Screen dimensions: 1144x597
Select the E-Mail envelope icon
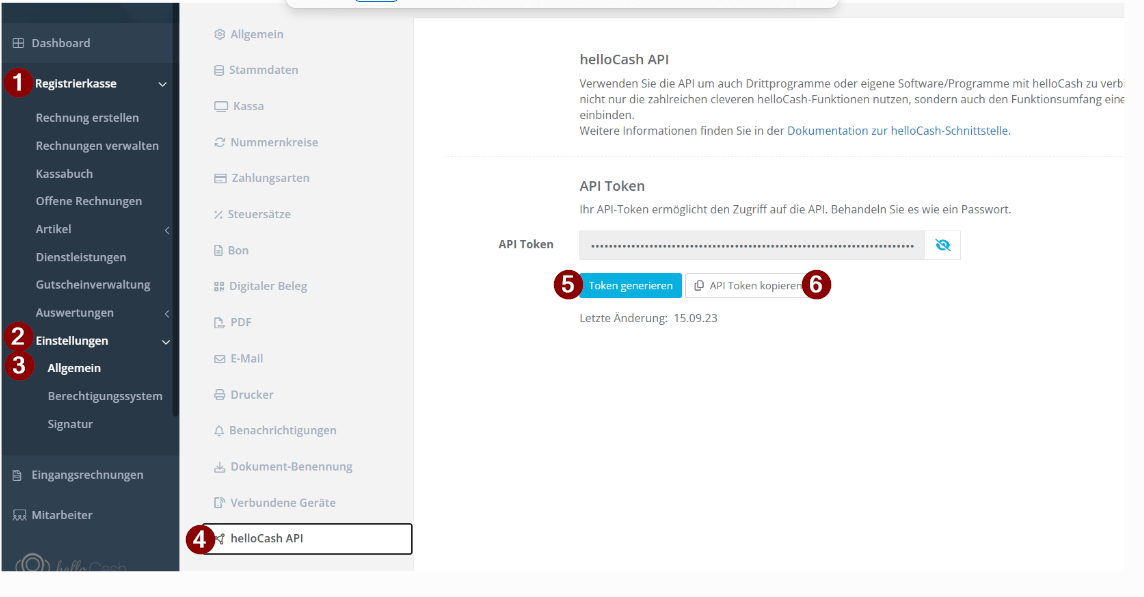(x=219, y=359)
